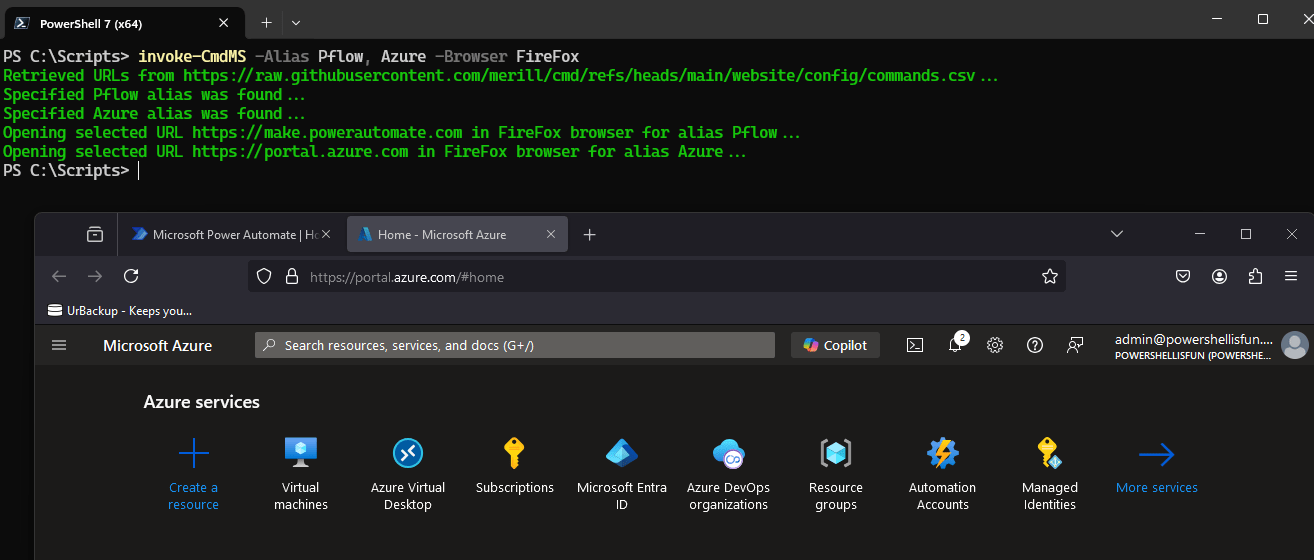Open the terminal profile dropdown arrow
The width and height of the screenshot is (1314, 560).
(296, 22)
